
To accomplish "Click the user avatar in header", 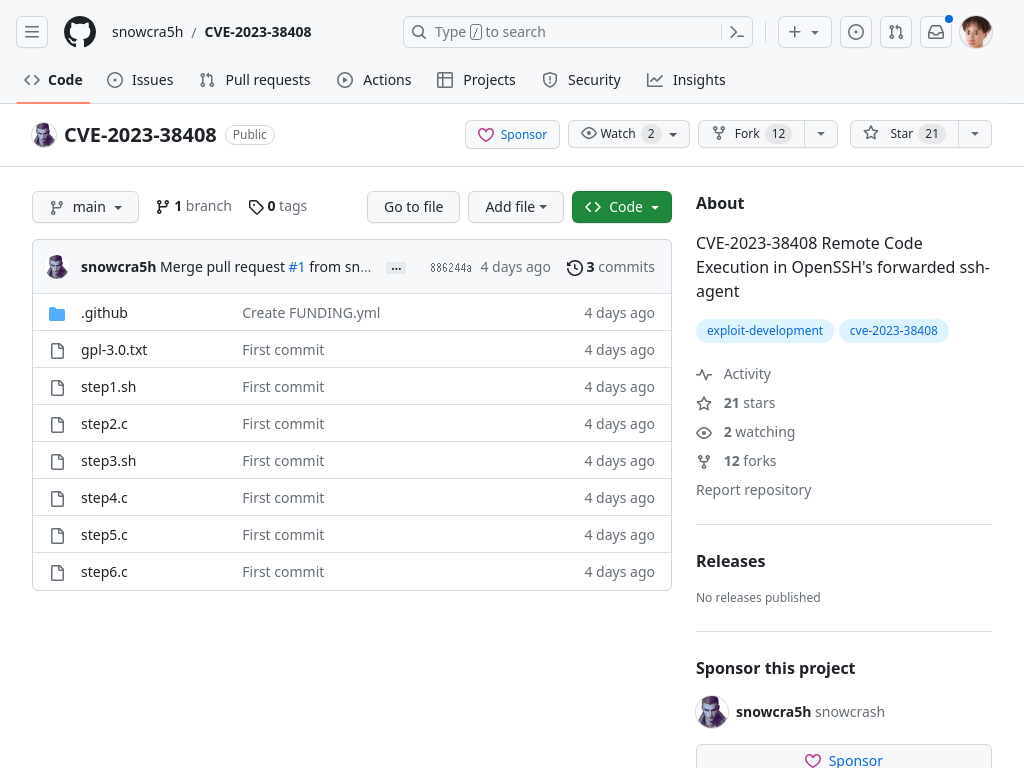I will point(976,32).
